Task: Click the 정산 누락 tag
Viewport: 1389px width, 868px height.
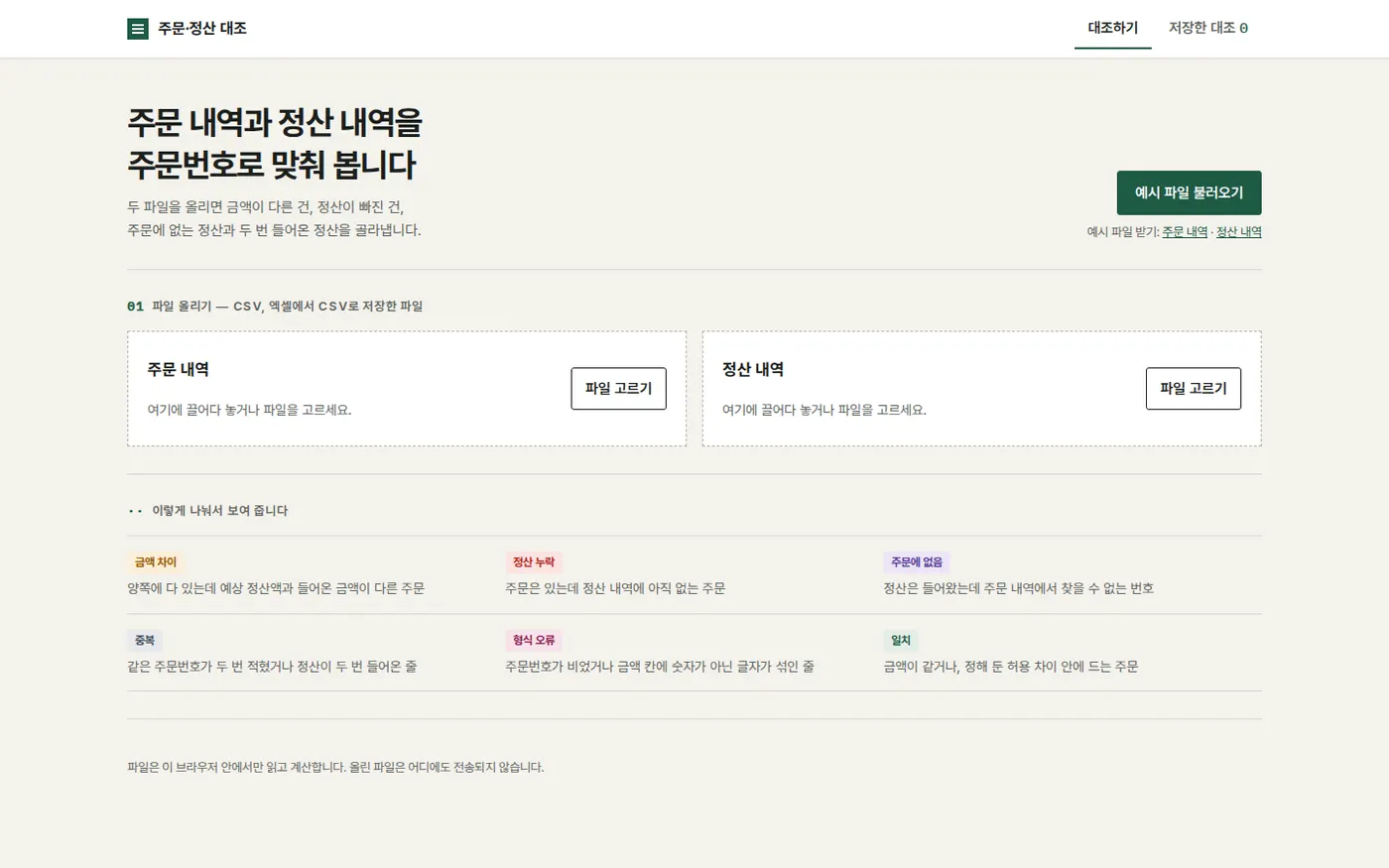Action: 534,562
